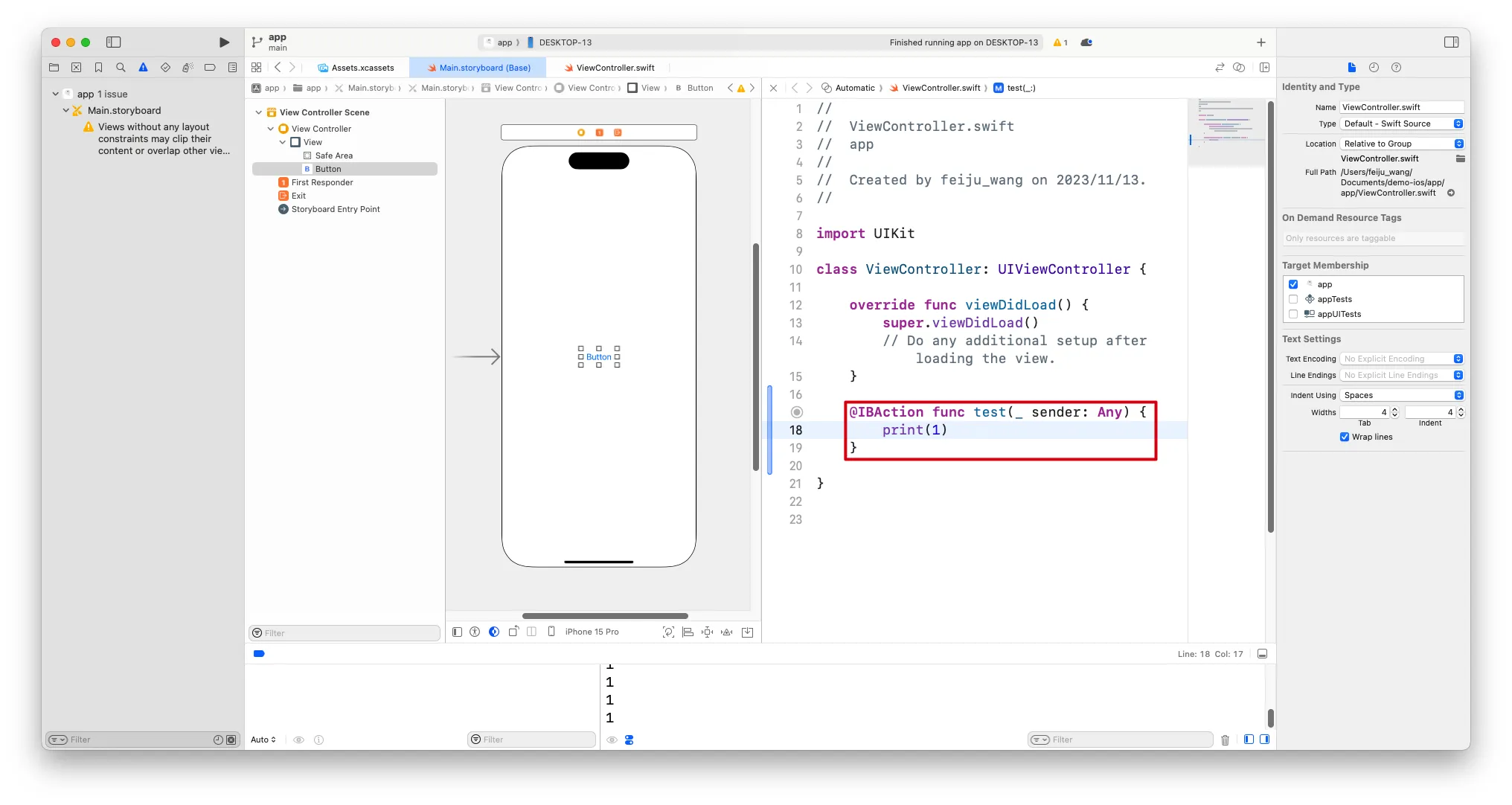Enable appUITests target membership checkbox

coord(1293,314)
